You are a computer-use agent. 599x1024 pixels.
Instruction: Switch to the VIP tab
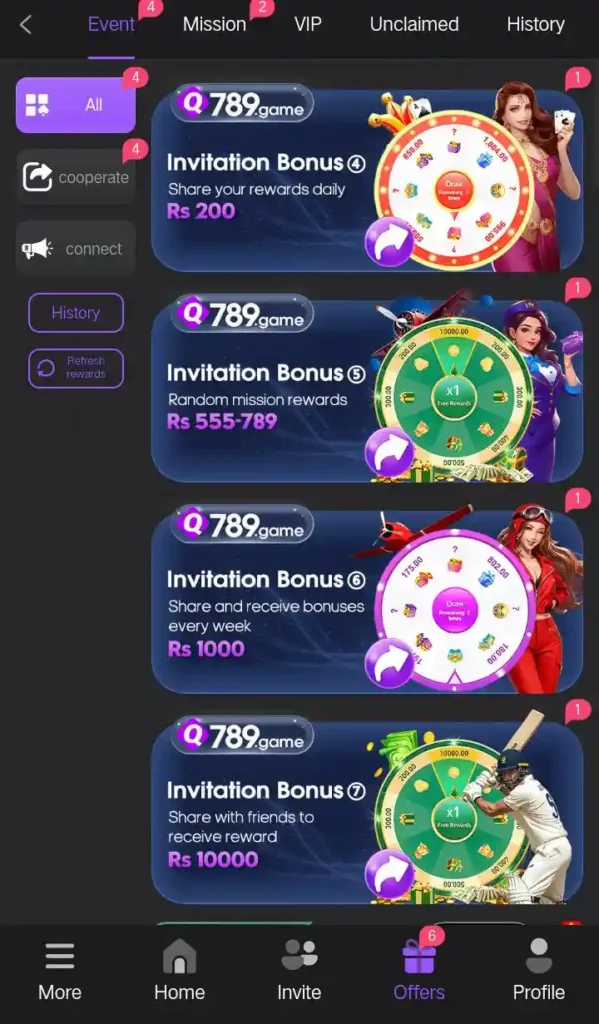[308, 25]
